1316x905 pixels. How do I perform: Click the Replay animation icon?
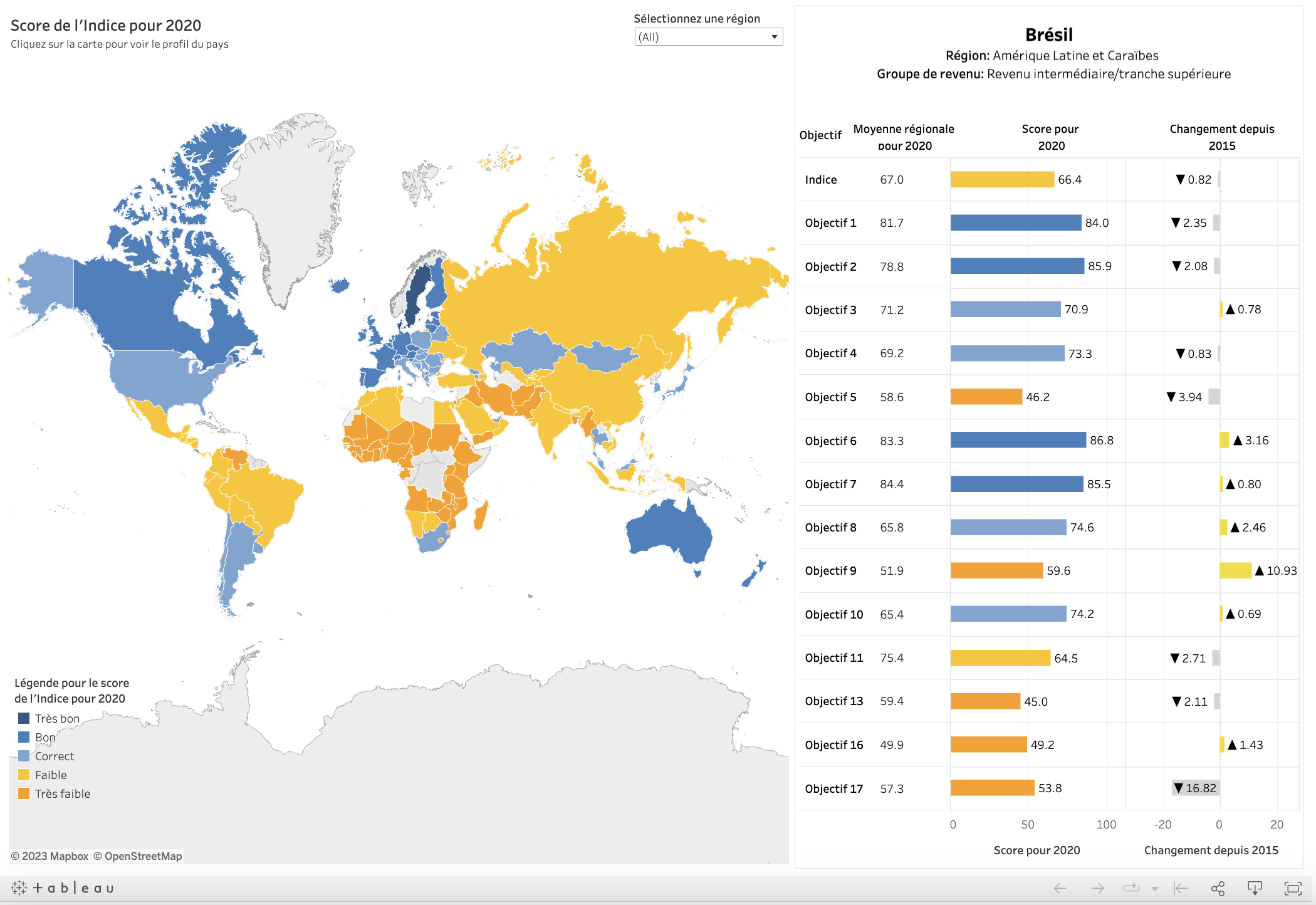(x=1131, y=888)
